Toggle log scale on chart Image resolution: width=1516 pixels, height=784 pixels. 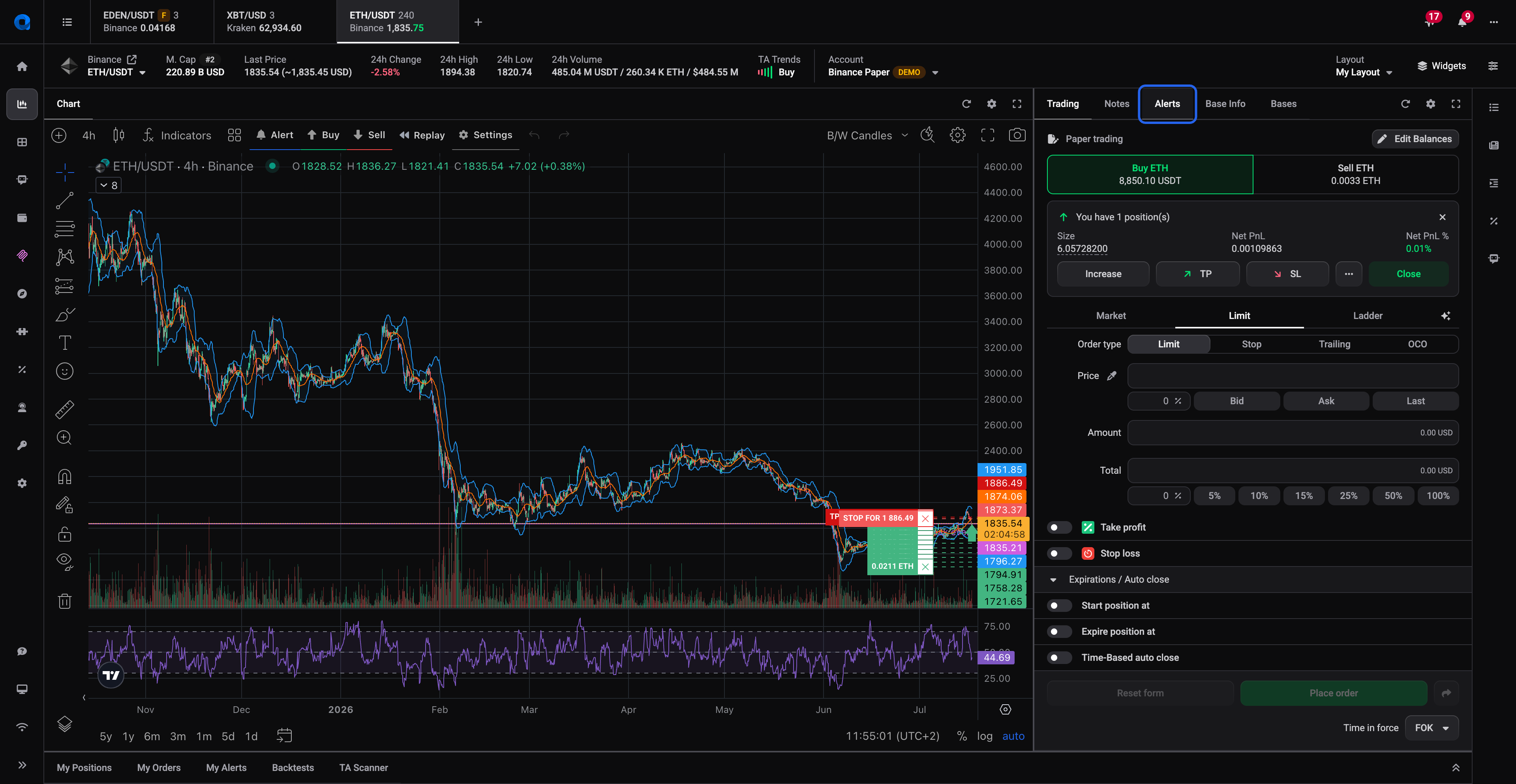pos(985,736)
